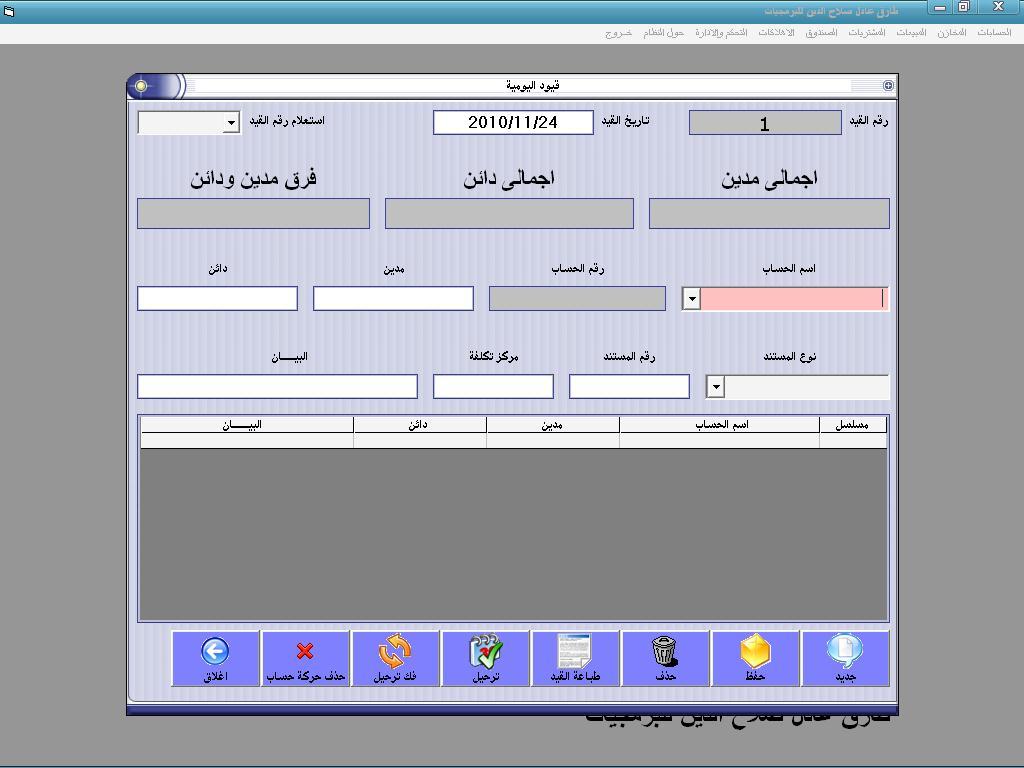Click the مدين (debit) amount input field
This screenshot has width=1024, height=768.
pos(393,298)
